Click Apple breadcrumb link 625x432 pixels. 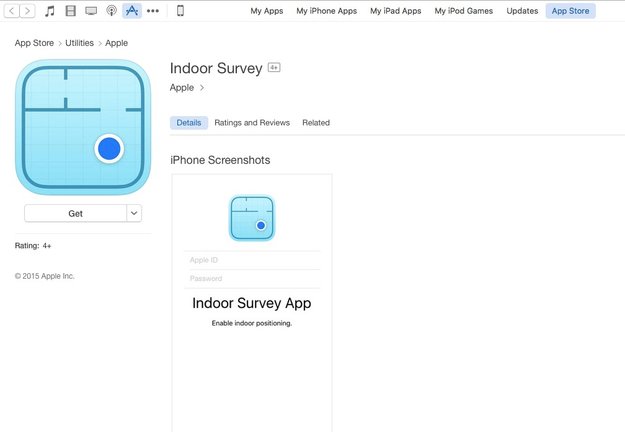(x=116, y=43)
